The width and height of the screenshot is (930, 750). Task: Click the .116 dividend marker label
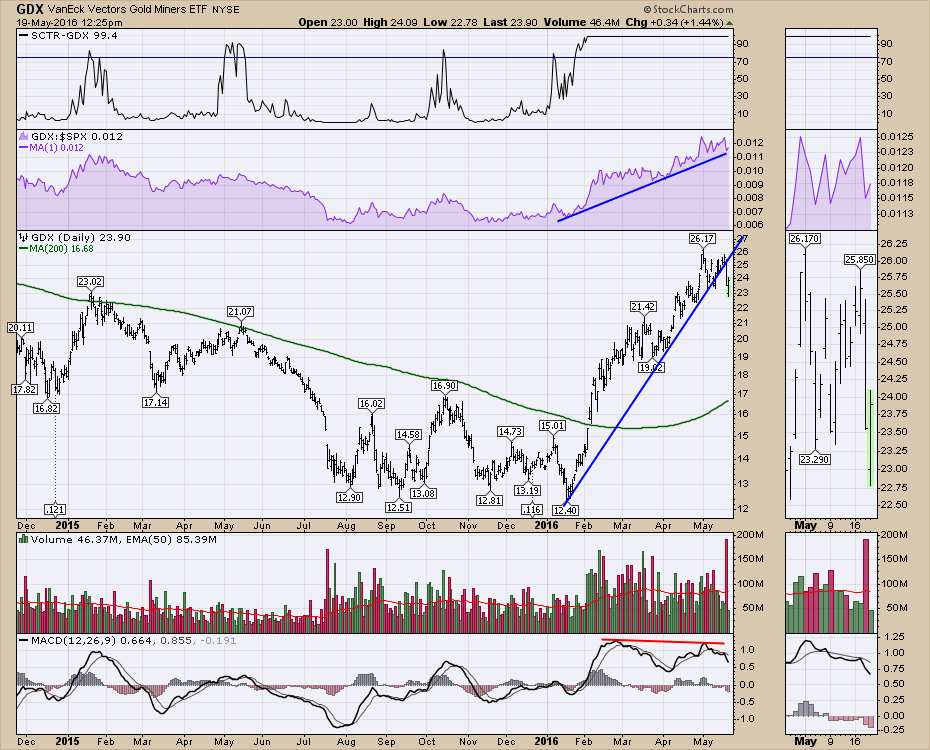point(531,509)
